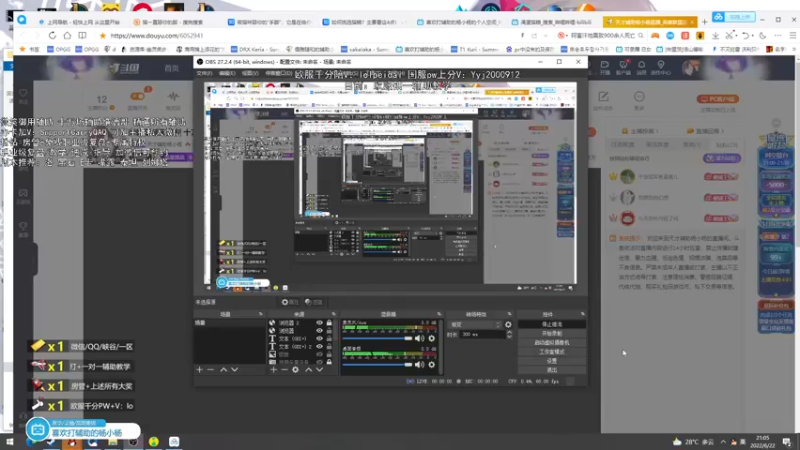Click 开始录制 to start recording

point(552,334)
